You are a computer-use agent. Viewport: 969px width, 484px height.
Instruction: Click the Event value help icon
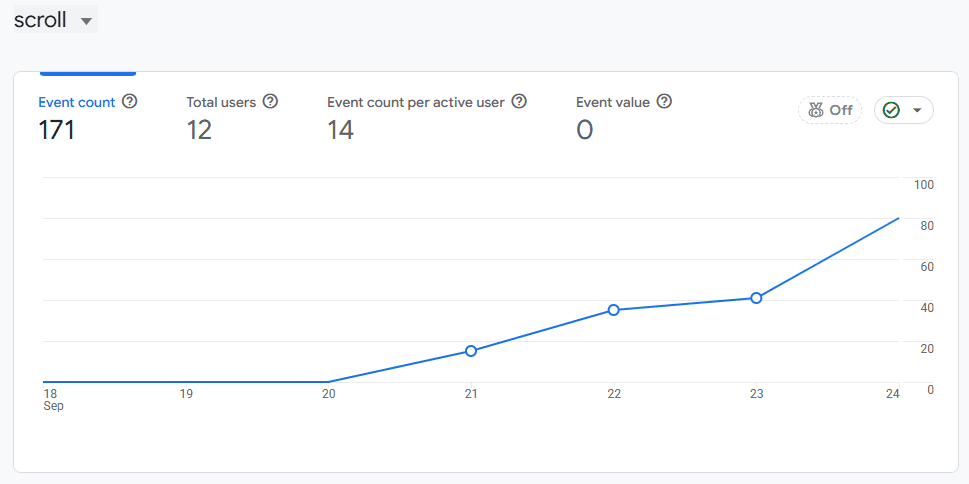click(664, 101)
